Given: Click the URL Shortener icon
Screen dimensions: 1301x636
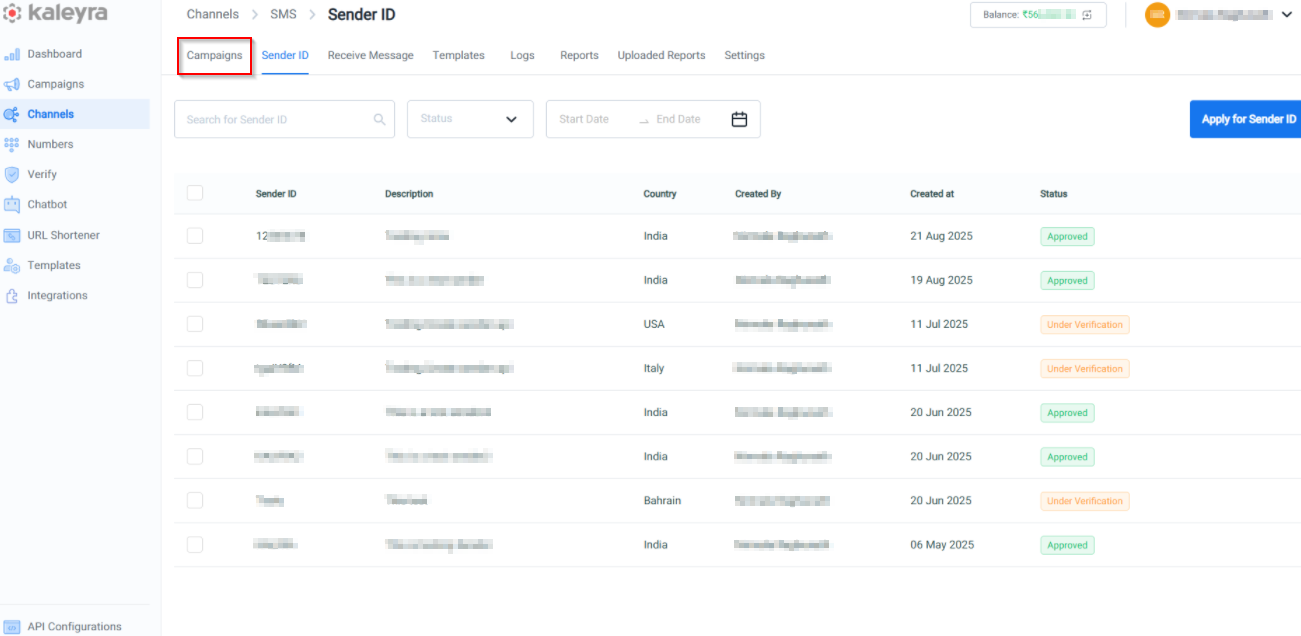Looking at the screenshot, I should [x=12, y=235].
